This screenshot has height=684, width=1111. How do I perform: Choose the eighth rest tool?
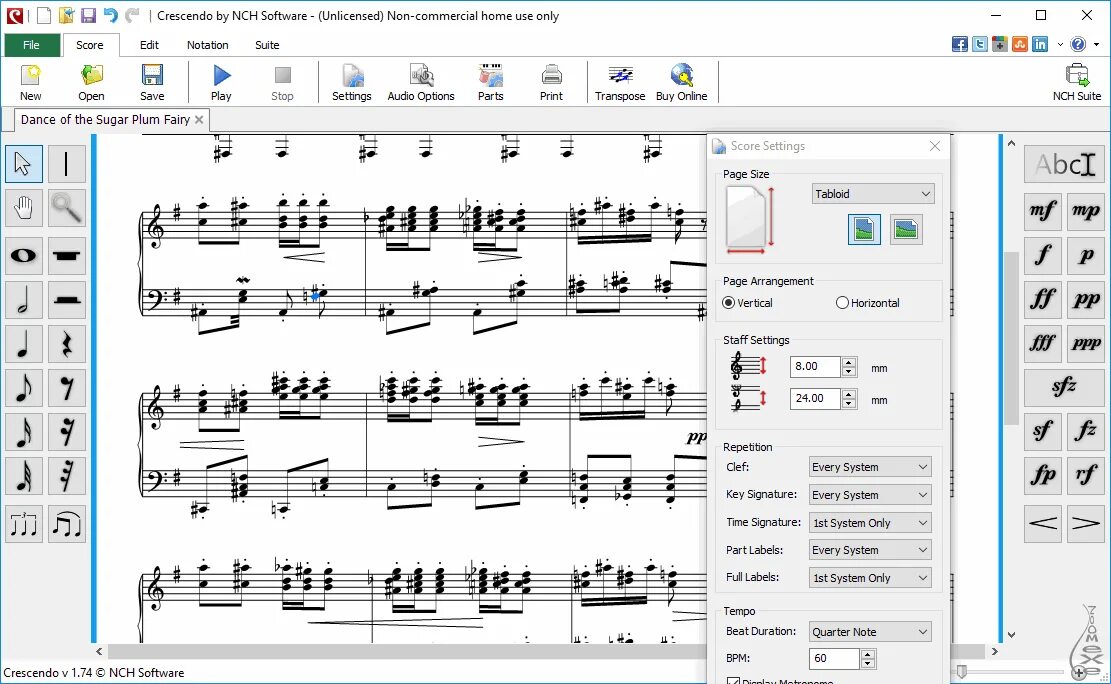[x=67, y=388]
